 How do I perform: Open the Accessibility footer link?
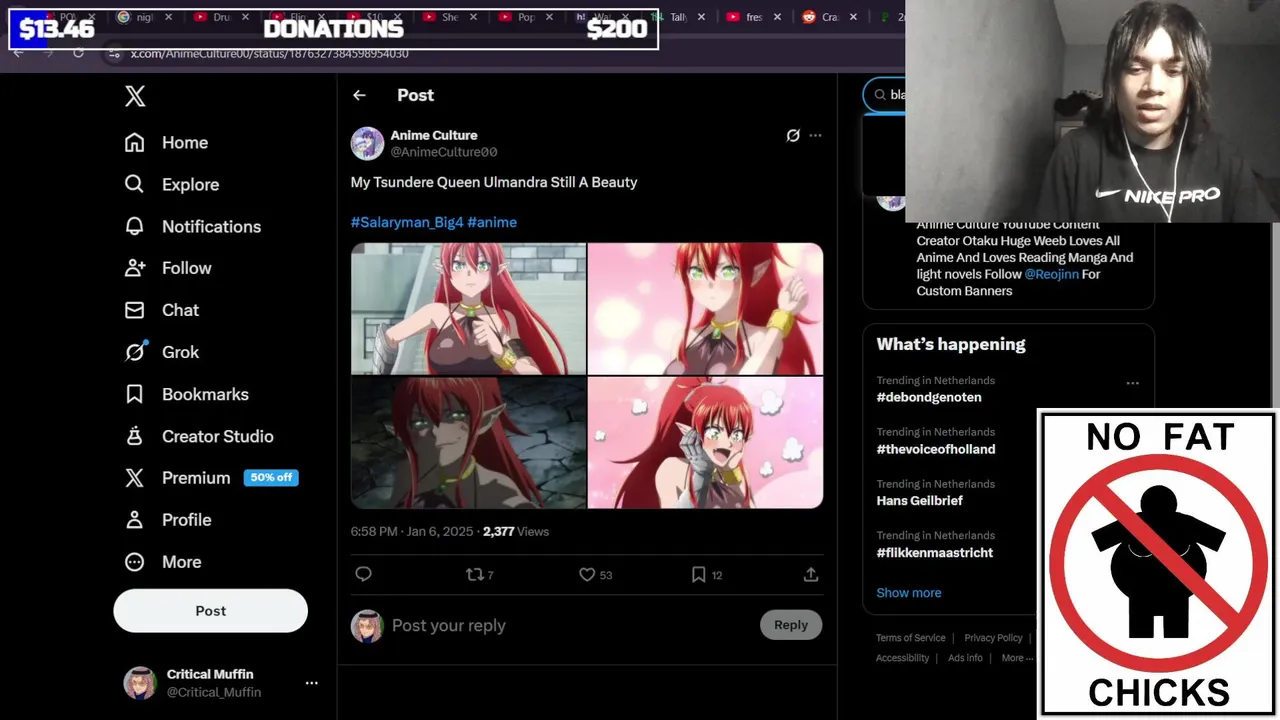[902, 658]
